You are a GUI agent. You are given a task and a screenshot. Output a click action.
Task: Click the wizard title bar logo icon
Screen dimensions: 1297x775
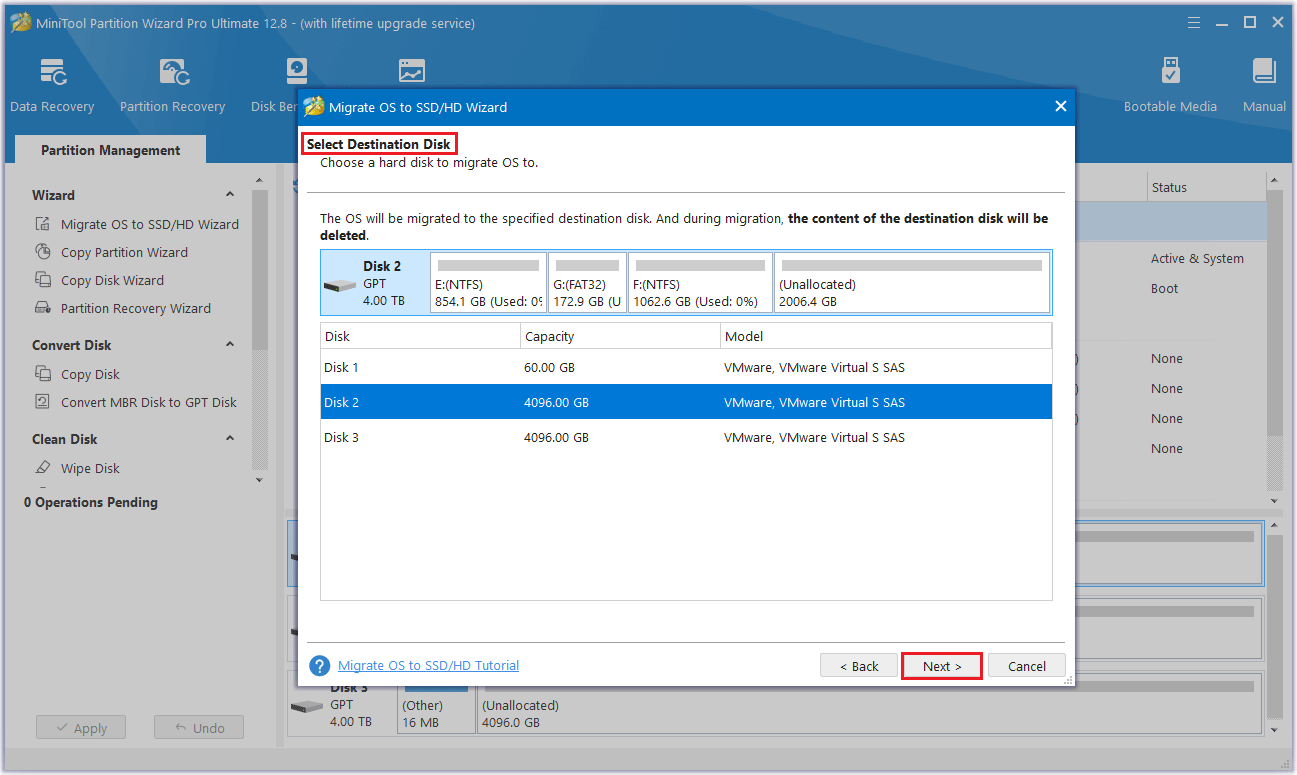314,106
